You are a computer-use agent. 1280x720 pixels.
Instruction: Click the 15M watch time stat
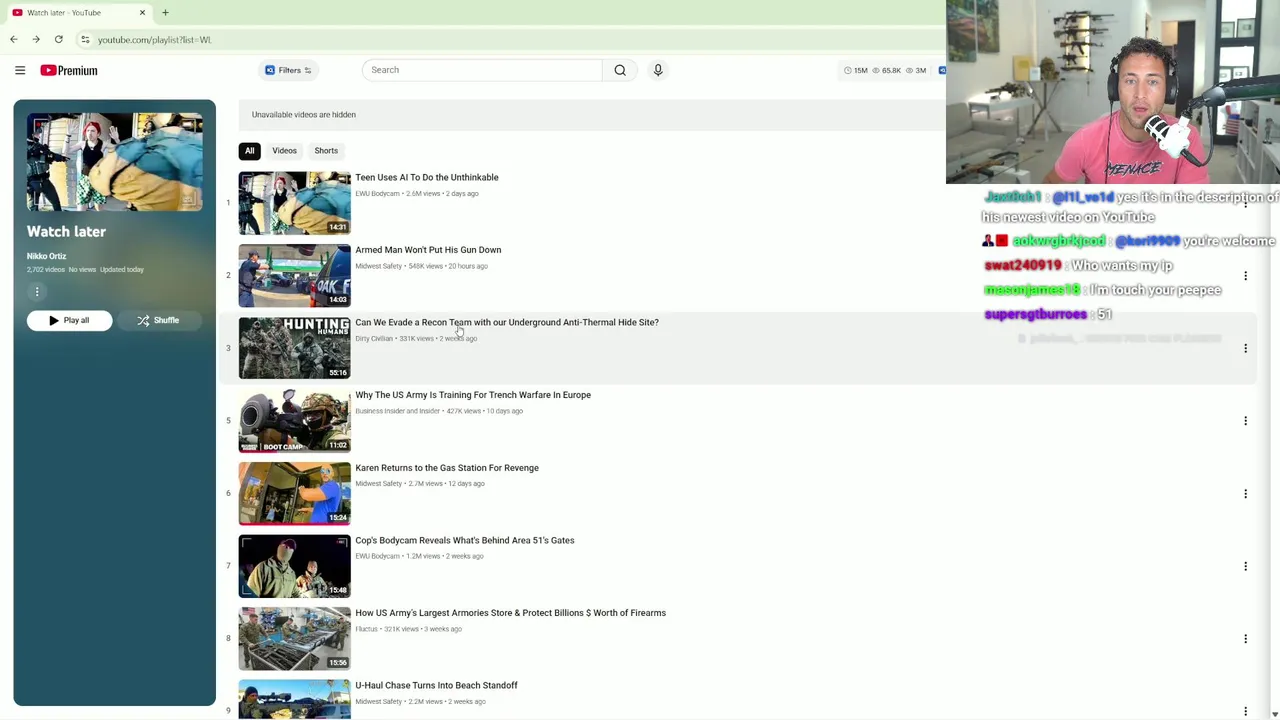point(856,70)
